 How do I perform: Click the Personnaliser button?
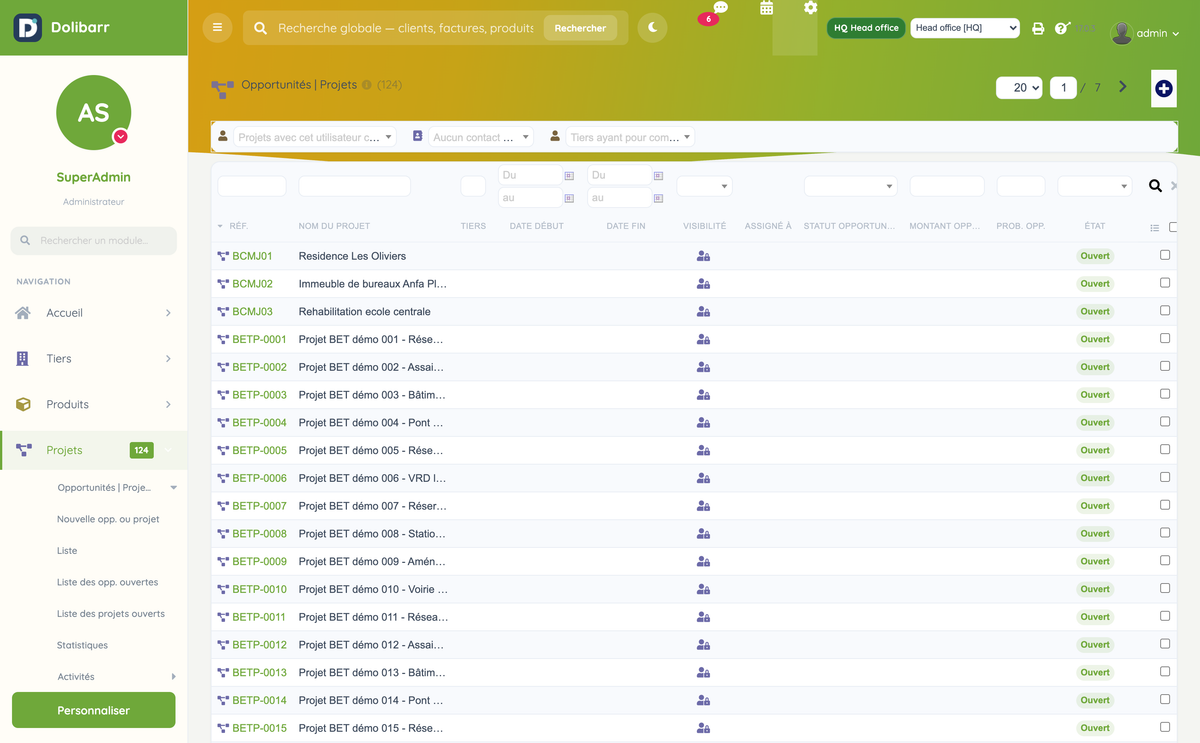[x=93, y=710]
